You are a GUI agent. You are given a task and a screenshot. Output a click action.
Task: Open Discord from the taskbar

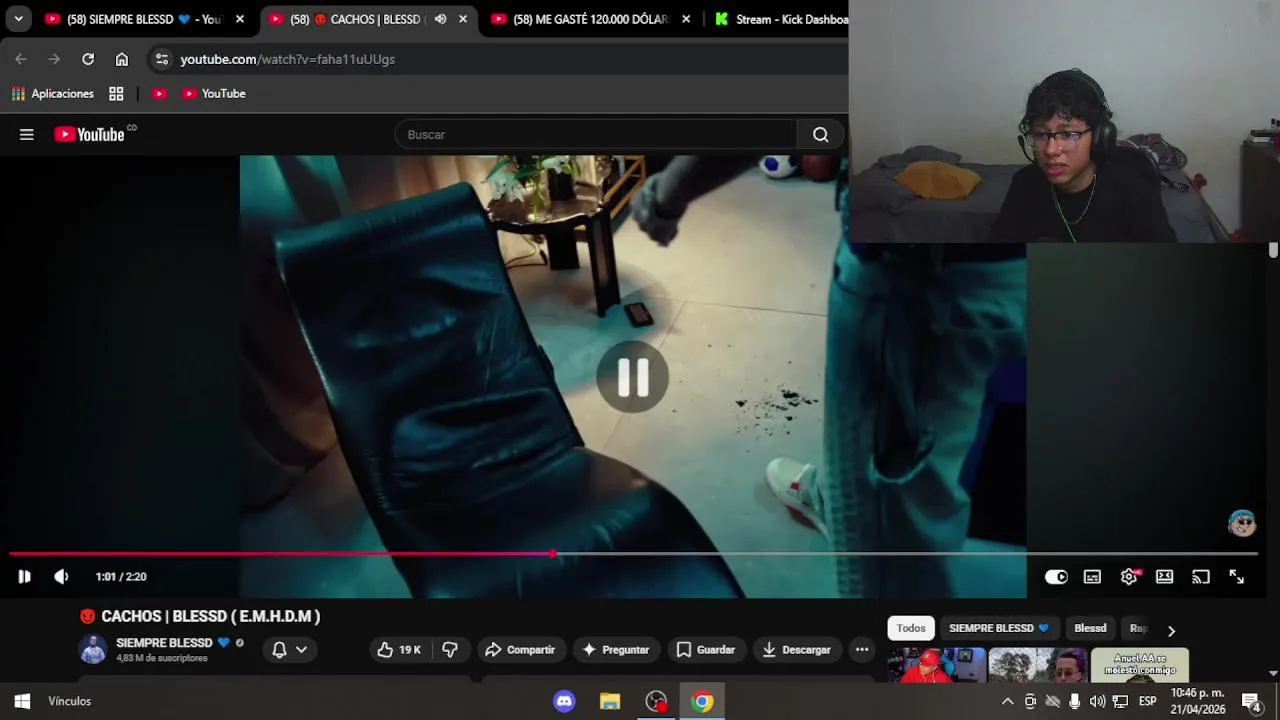[x=564, y=701]
